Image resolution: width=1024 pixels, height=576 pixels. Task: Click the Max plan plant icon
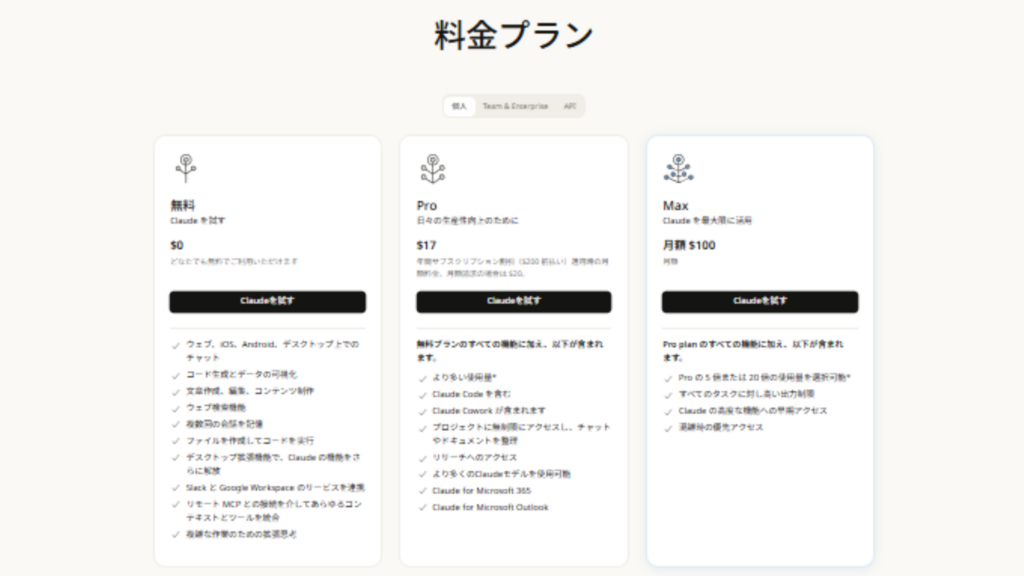tap(679, 168)
